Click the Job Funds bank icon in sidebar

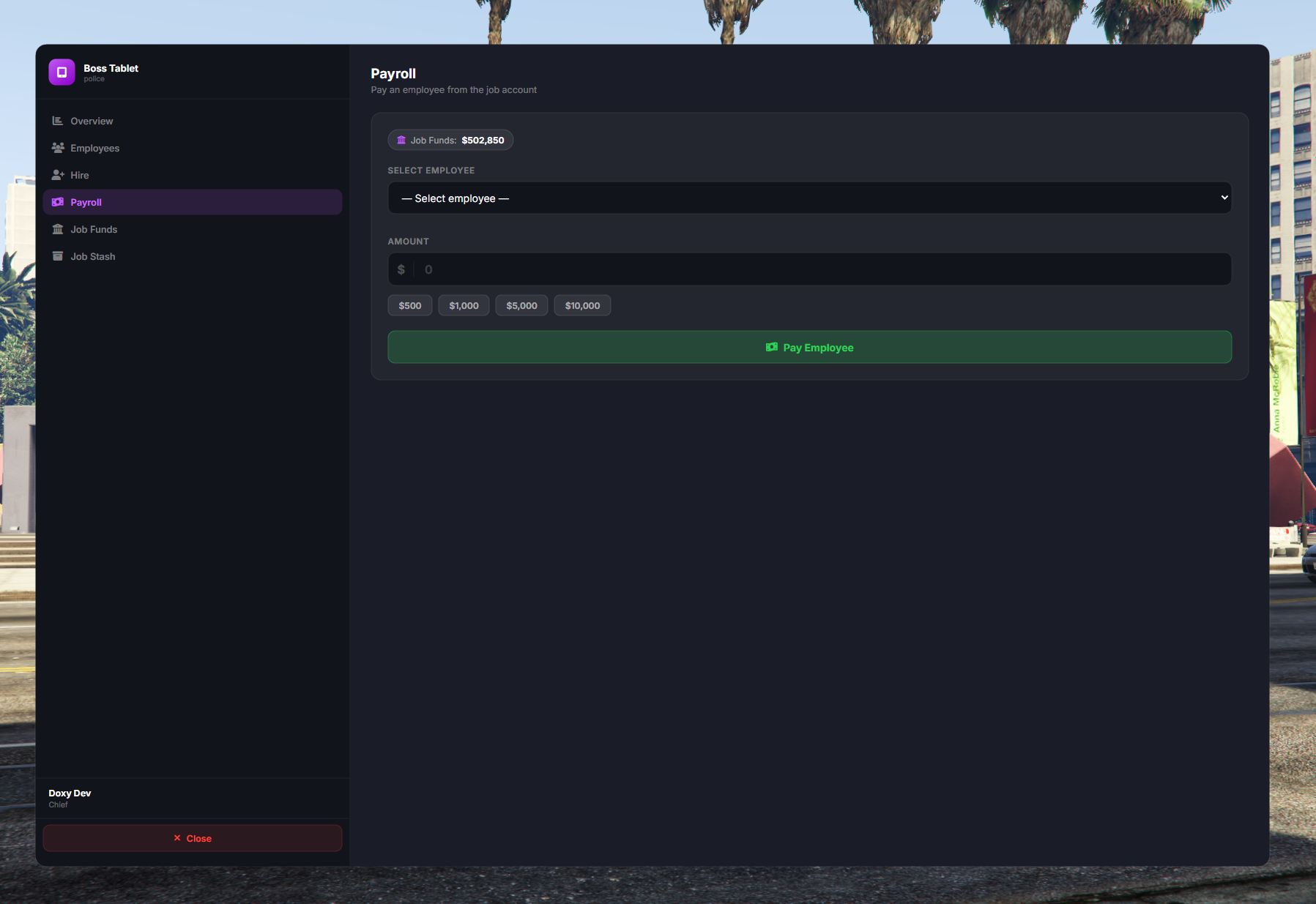click(x=58, y=229)
